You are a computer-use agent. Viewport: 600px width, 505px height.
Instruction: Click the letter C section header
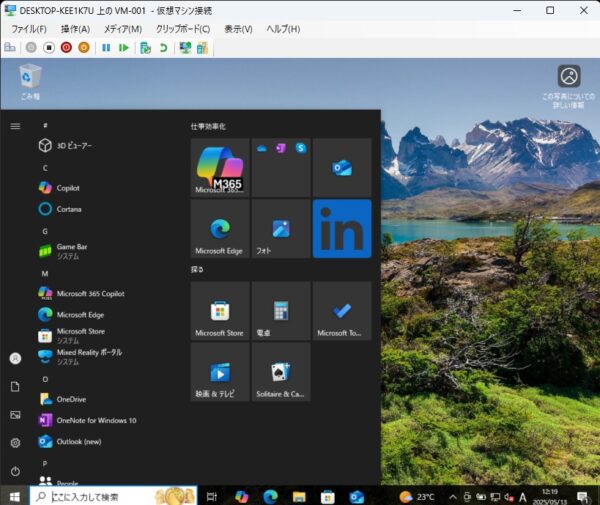point(45,168)
